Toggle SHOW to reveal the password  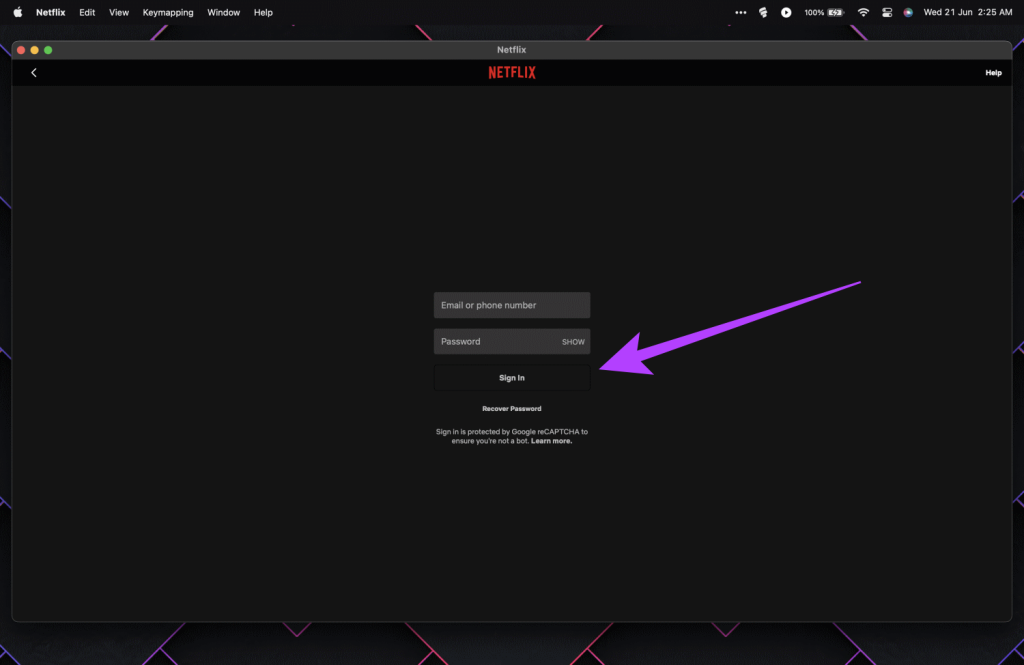(573, 342)
